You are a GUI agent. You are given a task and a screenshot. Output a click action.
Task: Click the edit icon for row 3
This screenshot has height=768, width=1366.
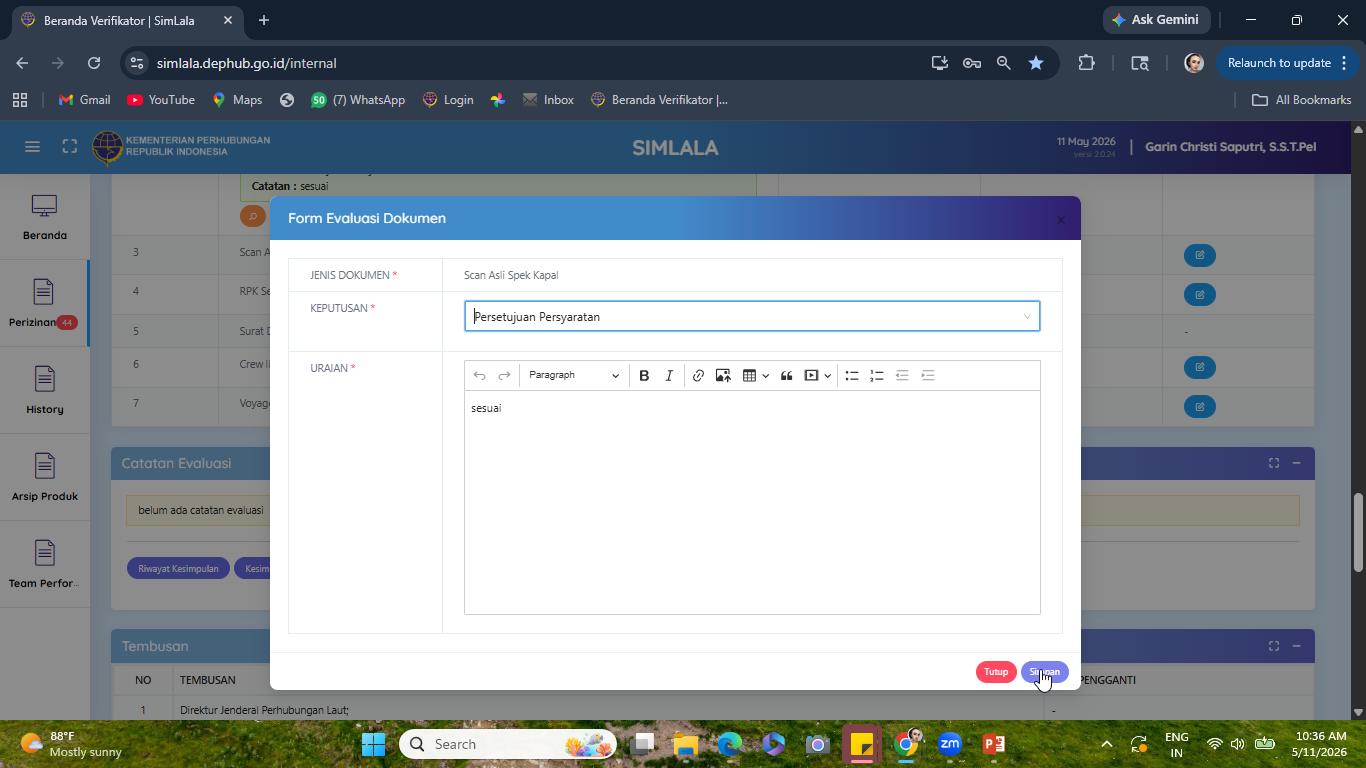(1199, 255)
